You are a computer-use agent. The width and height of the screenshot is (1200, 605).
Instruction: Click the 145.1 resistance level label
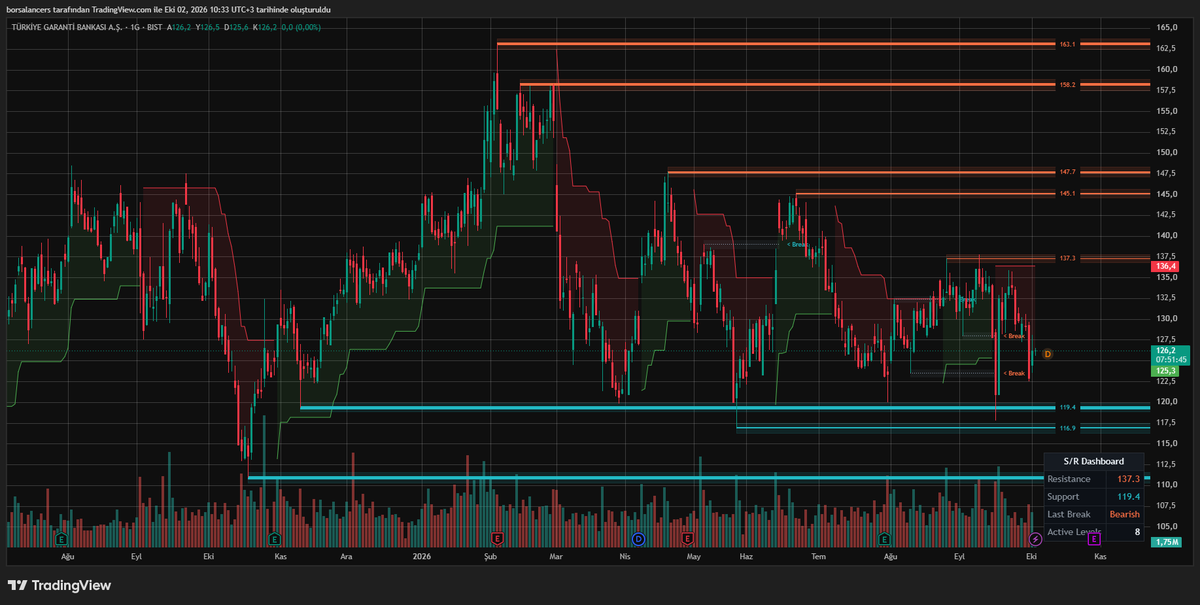1067,193
